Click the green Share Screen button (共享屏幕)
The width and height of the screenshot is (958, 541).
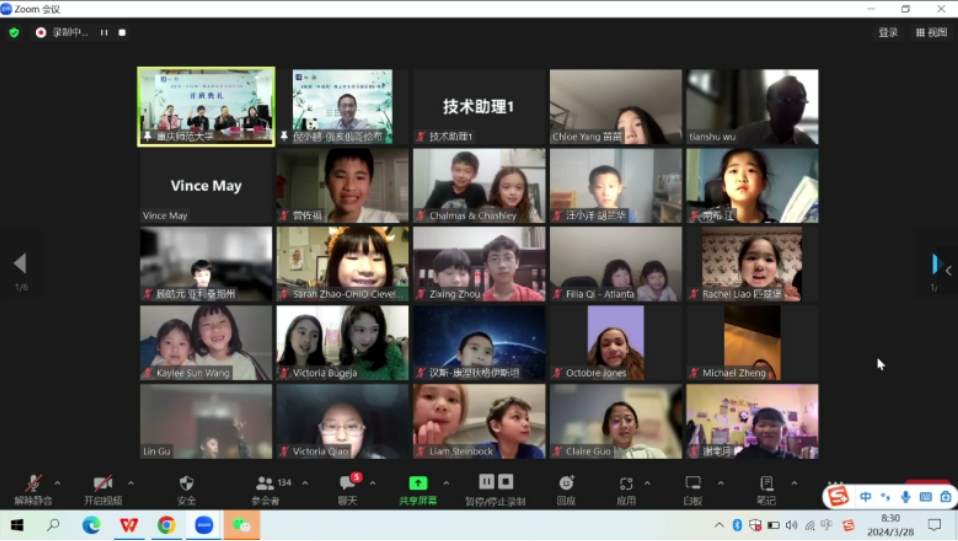pyautogui.click(x=418, y=484)
